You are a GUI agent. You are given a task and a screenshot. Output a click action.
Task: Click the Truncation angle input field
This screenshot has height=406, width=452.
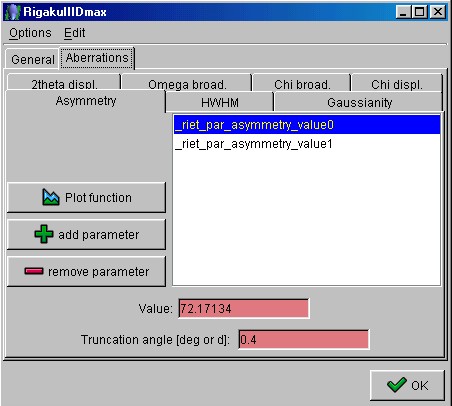[304, 340]
